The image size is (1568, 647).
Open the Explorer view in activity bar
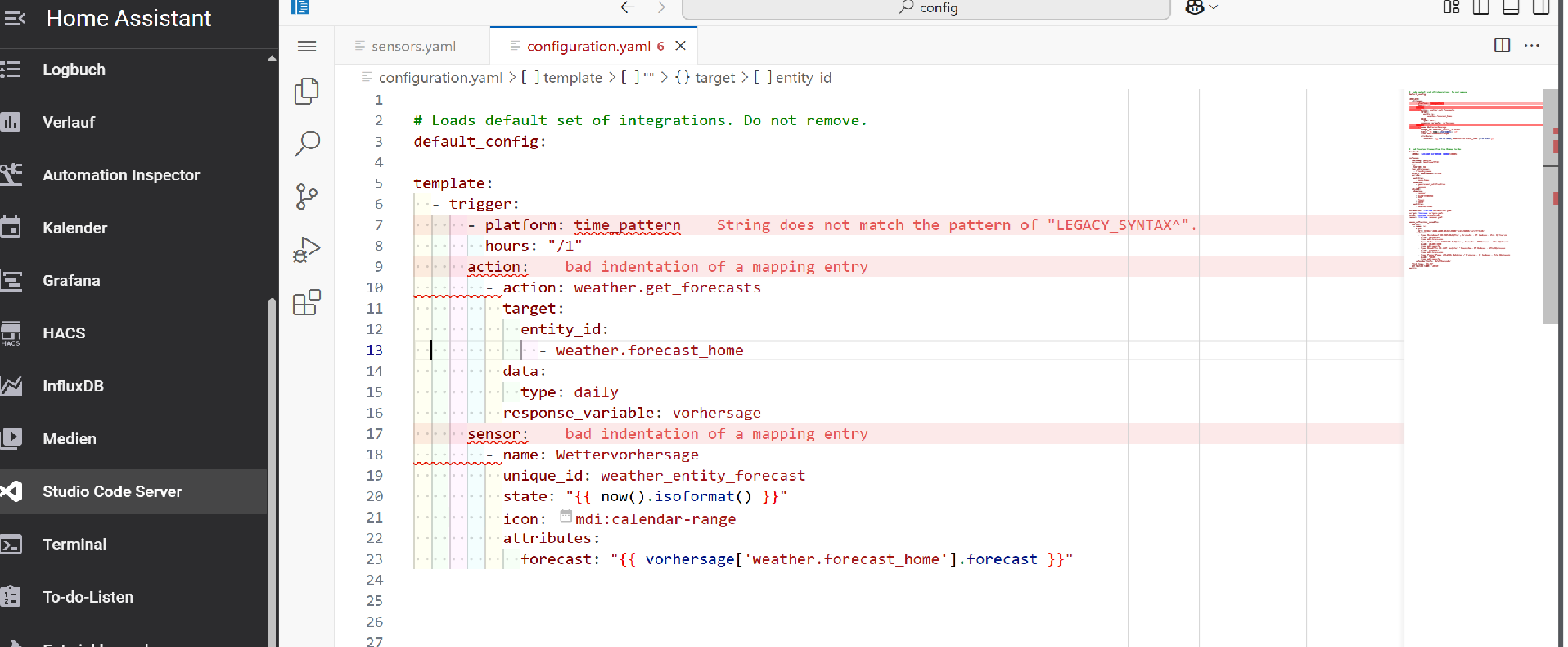pyautogui.click(x=306, y=91)
